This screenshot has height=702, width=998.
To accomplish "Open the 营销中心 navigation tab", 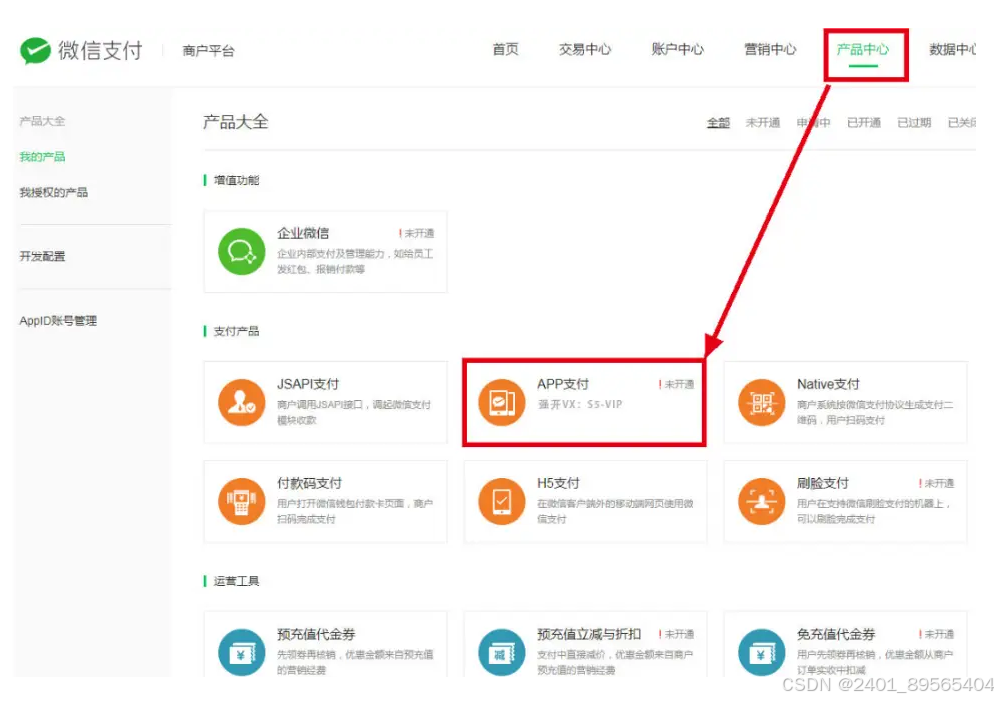I will (x=770, y=50).
